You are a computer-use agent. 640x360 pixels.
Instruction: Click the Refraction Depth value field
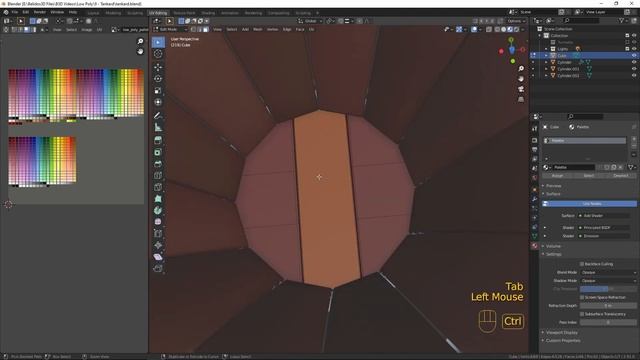tap(608, 306)
